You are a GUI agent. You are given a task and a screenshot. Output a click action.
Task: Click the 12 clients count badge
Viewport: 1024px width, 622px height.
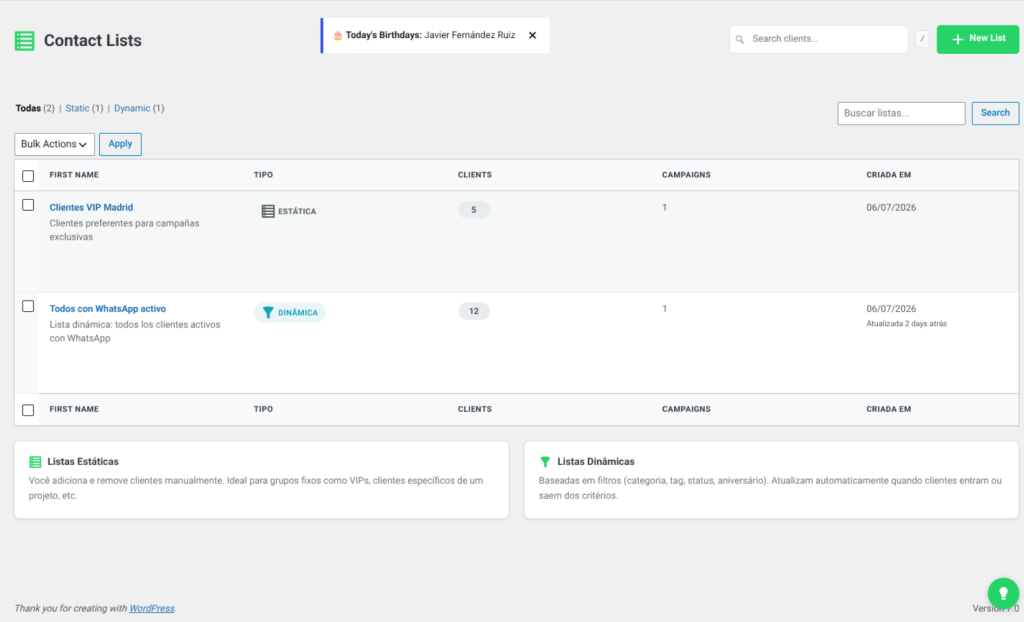[x=473, y=311]
